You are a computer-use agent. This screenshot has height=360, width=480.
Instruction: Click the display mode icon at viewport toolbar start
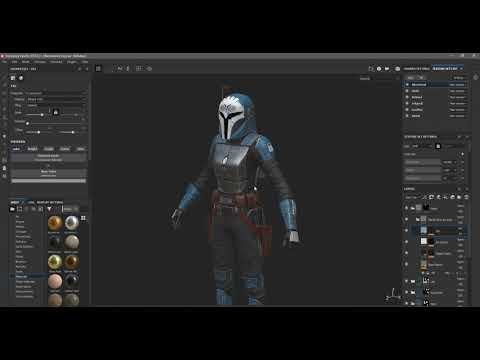click(98, 68)
